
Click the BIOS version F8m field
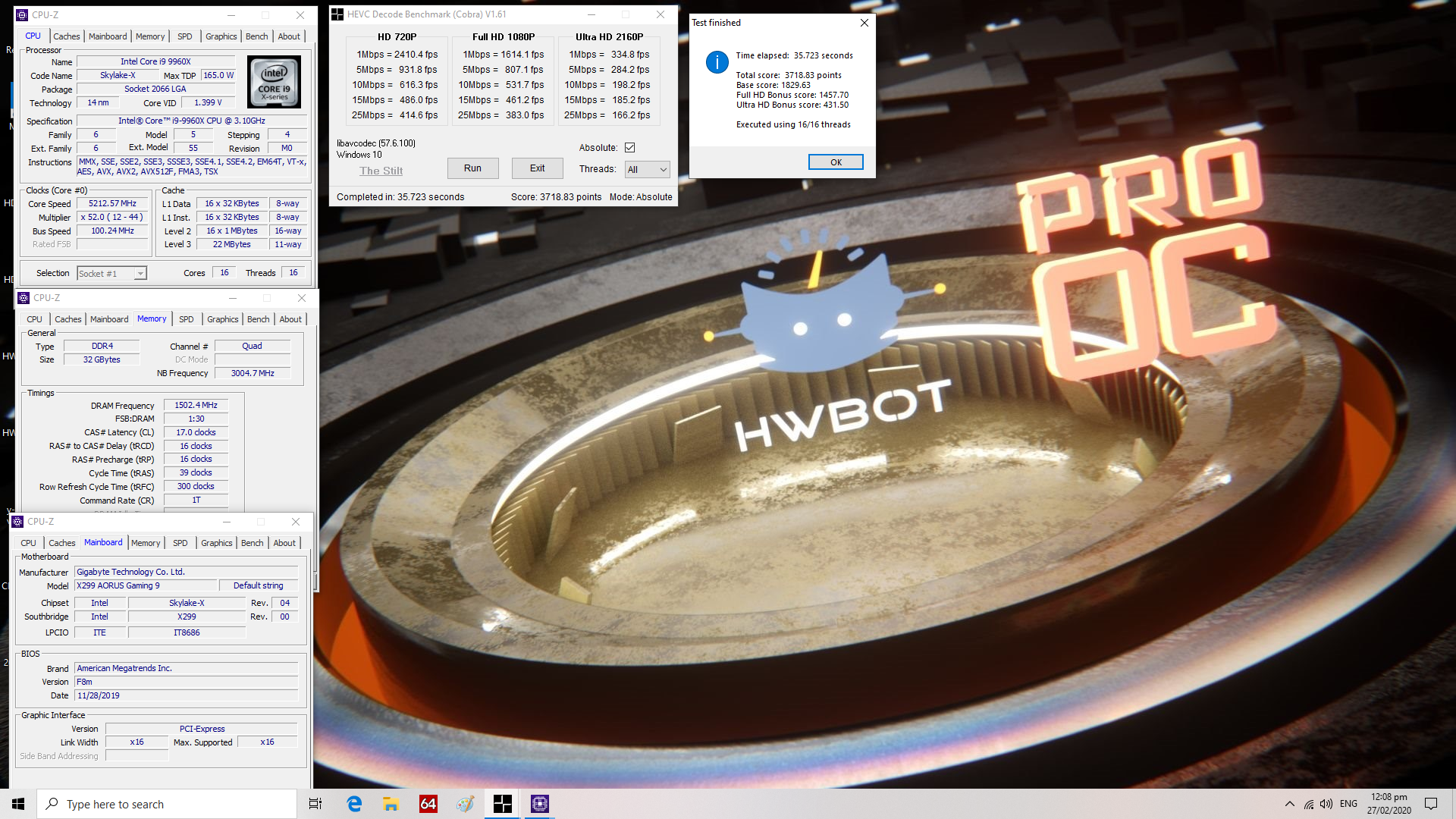(x=186, y=682)
